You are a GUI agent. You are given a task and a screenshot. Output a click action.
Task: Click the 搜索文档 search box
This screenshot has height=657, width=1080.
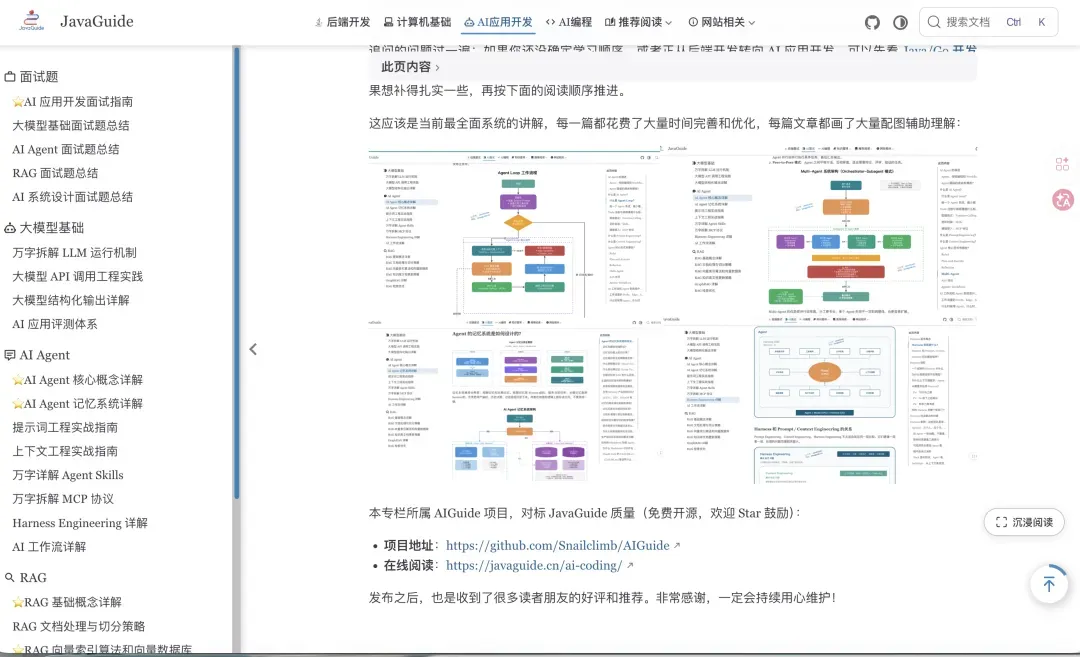(988, 22)
